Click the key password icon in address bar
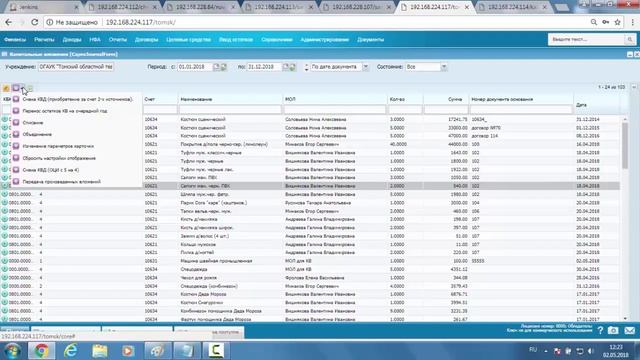This screenshot has height=360, width=640. (x=606, y=22)
